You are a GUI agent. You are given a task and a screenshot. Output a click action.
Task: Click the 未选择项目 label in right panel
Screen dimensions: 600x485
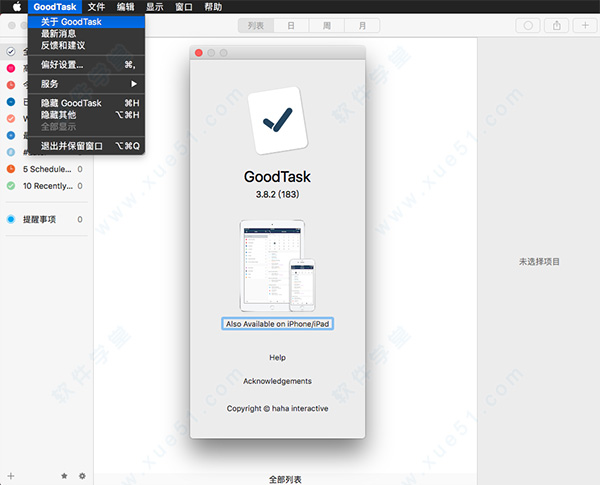point(539,262)
